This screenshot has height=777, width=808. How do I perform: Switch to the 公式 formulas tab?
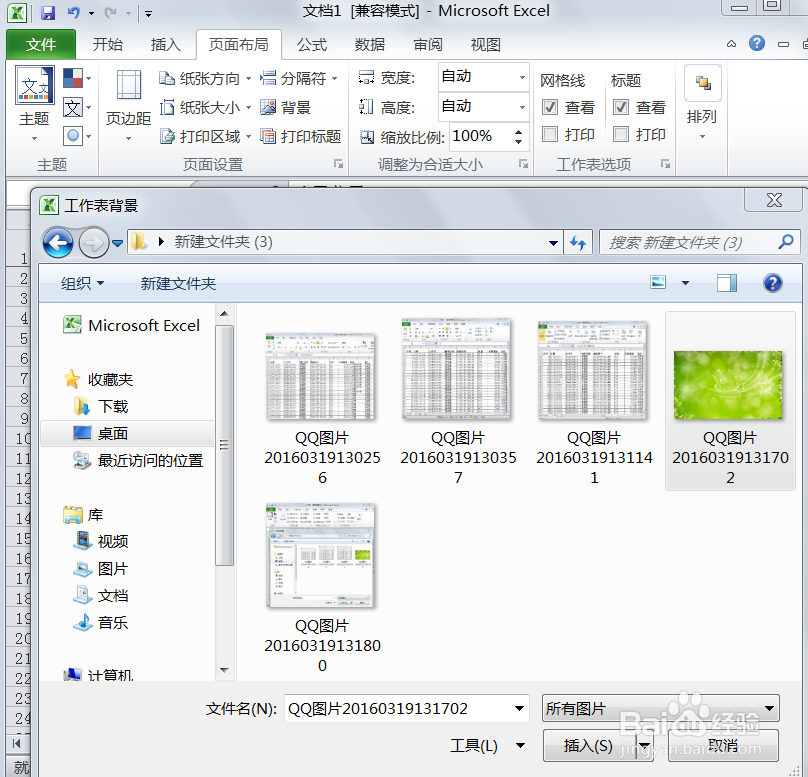[x=312, y=44]
